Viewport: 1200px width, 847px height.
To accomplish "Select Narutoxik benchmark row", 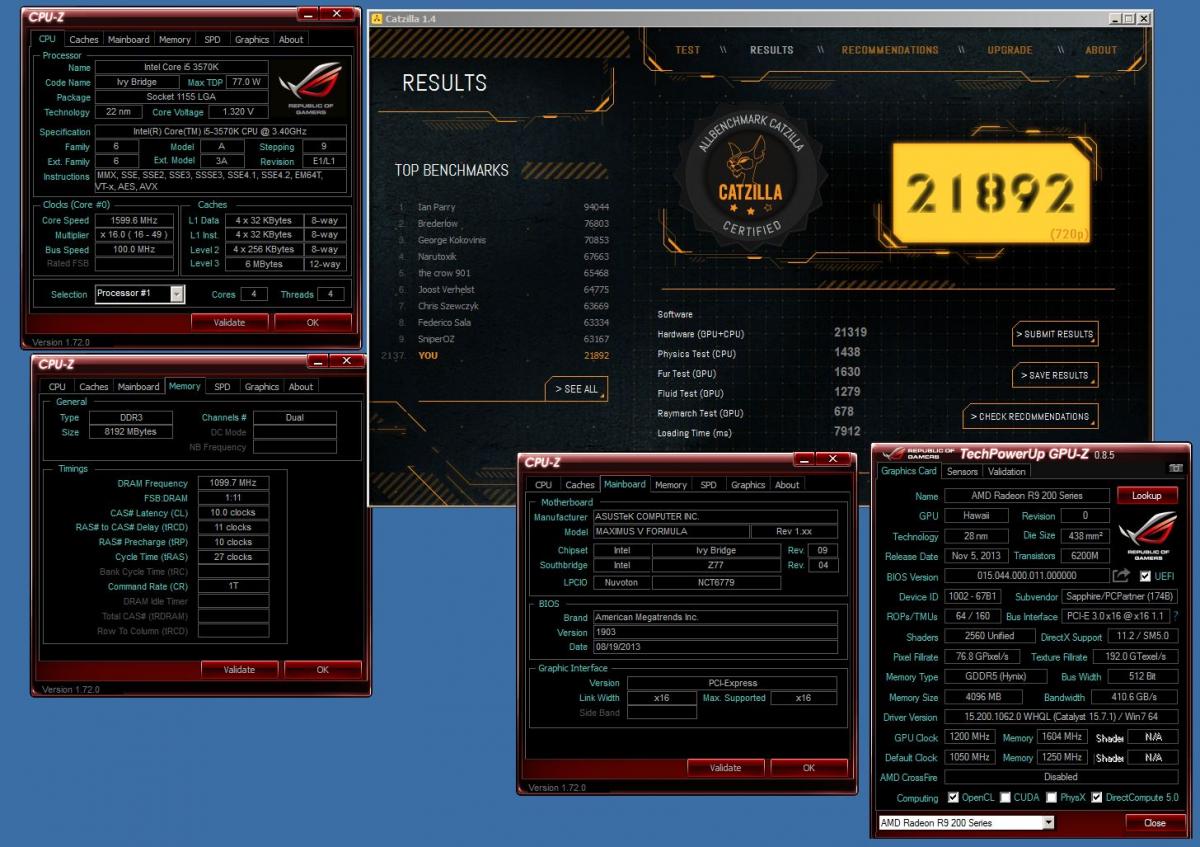I will click(x=503, y=257).
